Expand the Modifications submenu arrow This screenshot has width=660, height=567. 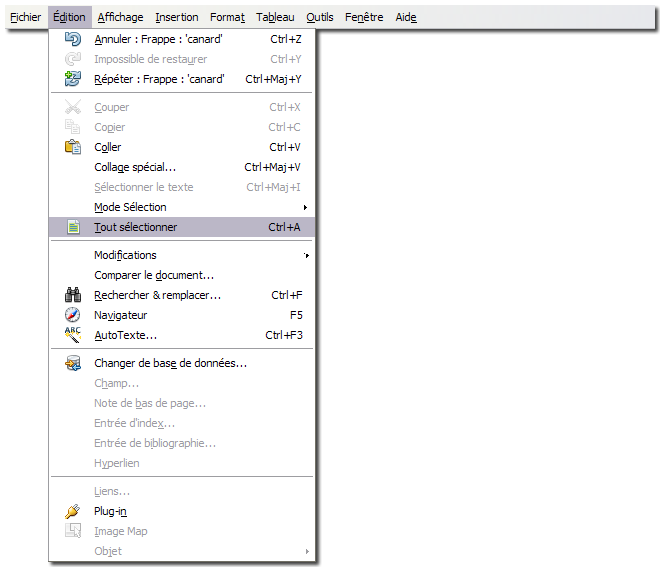pyautogui.click(x=306, y=255)
